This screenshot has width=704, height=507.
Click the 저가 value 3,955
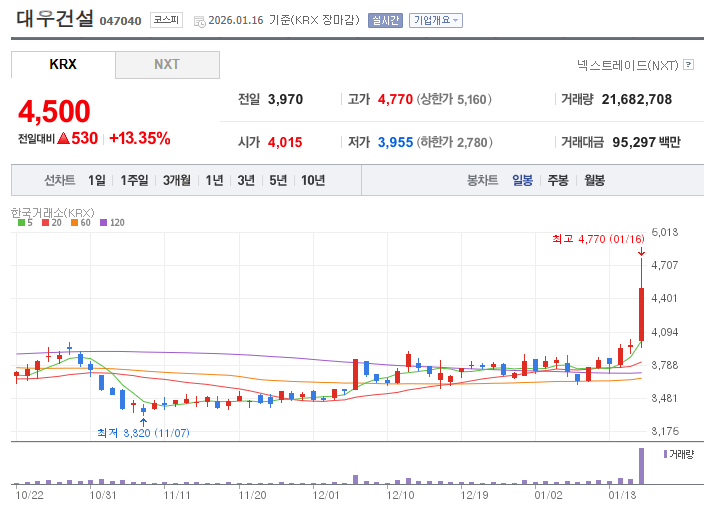coord(395,142)
